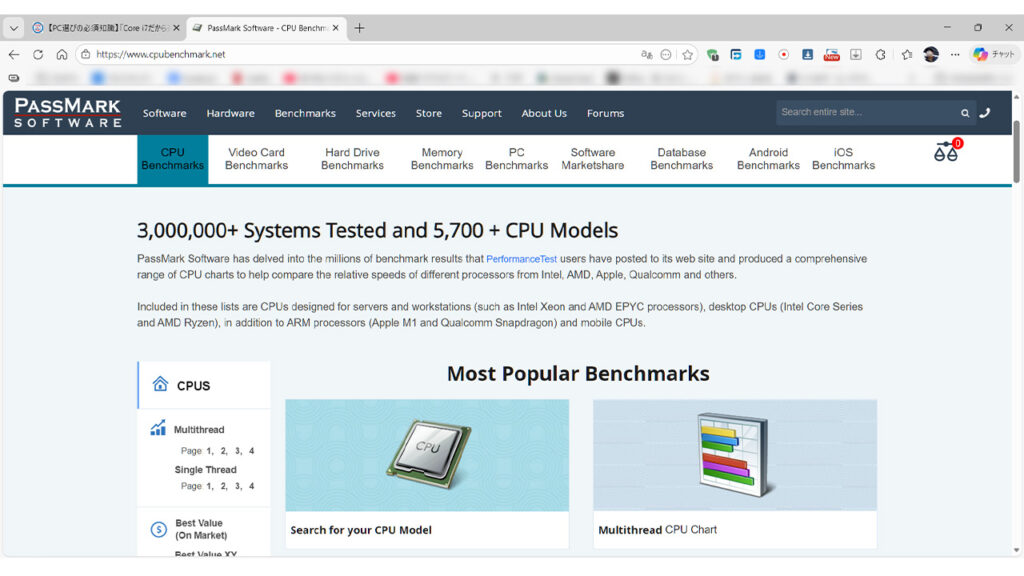Click the browser refresh icon

coord(38,55)
